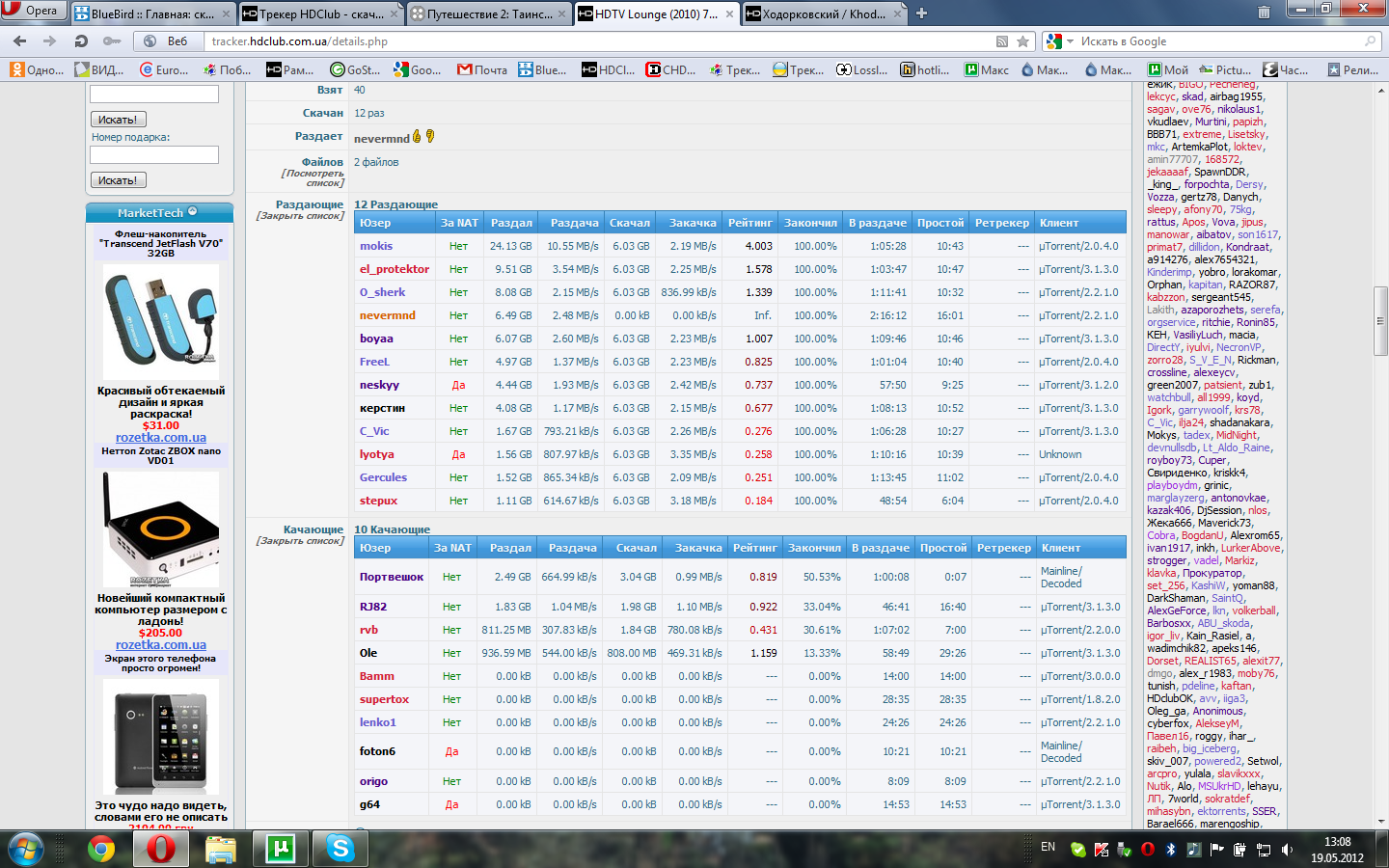Image resolution: width=1389 pixels, height=868 pixels.
Task: Open the supertox user link
Action: click(x=384, y=699)
